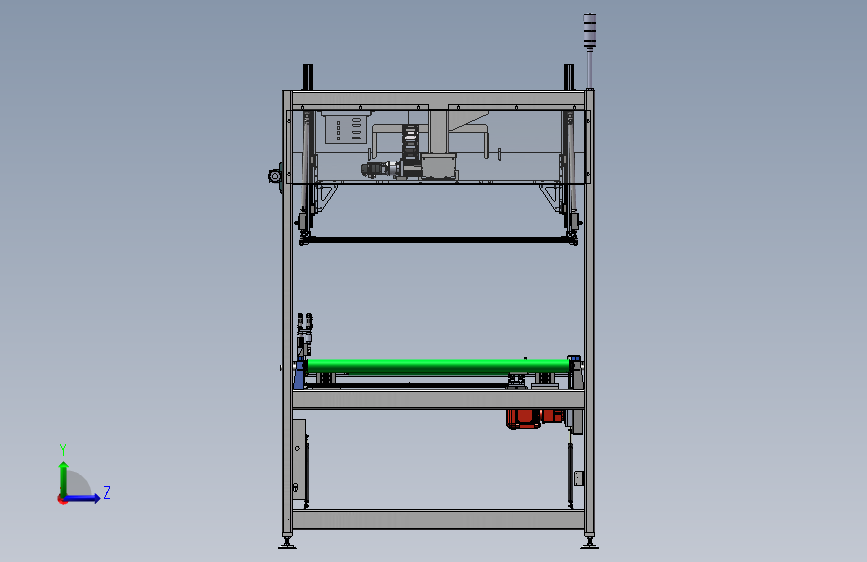The image size is (867, 562).
Task: Select the top cross beam of the frame
Action: pyautogui.click(x=438, y=98)
